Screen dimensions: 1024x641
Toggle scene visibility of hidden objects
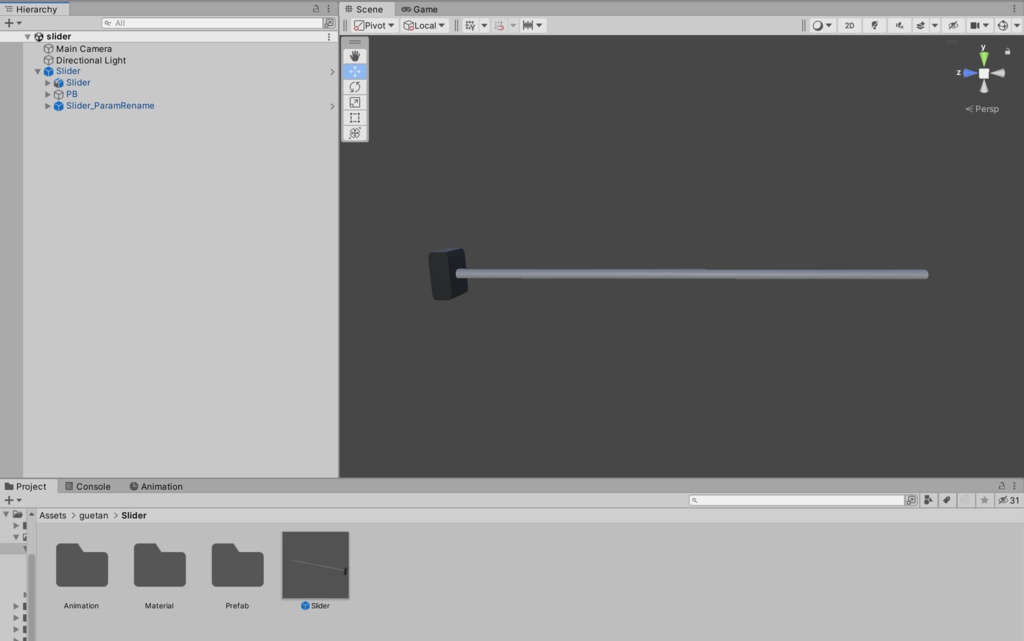953,25
